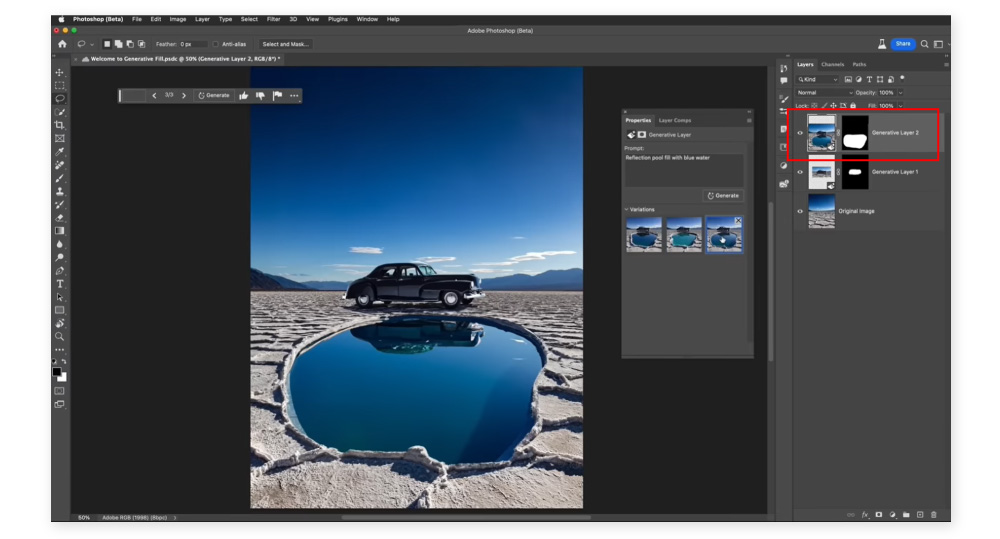The width and height of the screenshot is (1000, 539).
Task: Select the Zoom magnifier tool
Action: (x=60, y=336)
